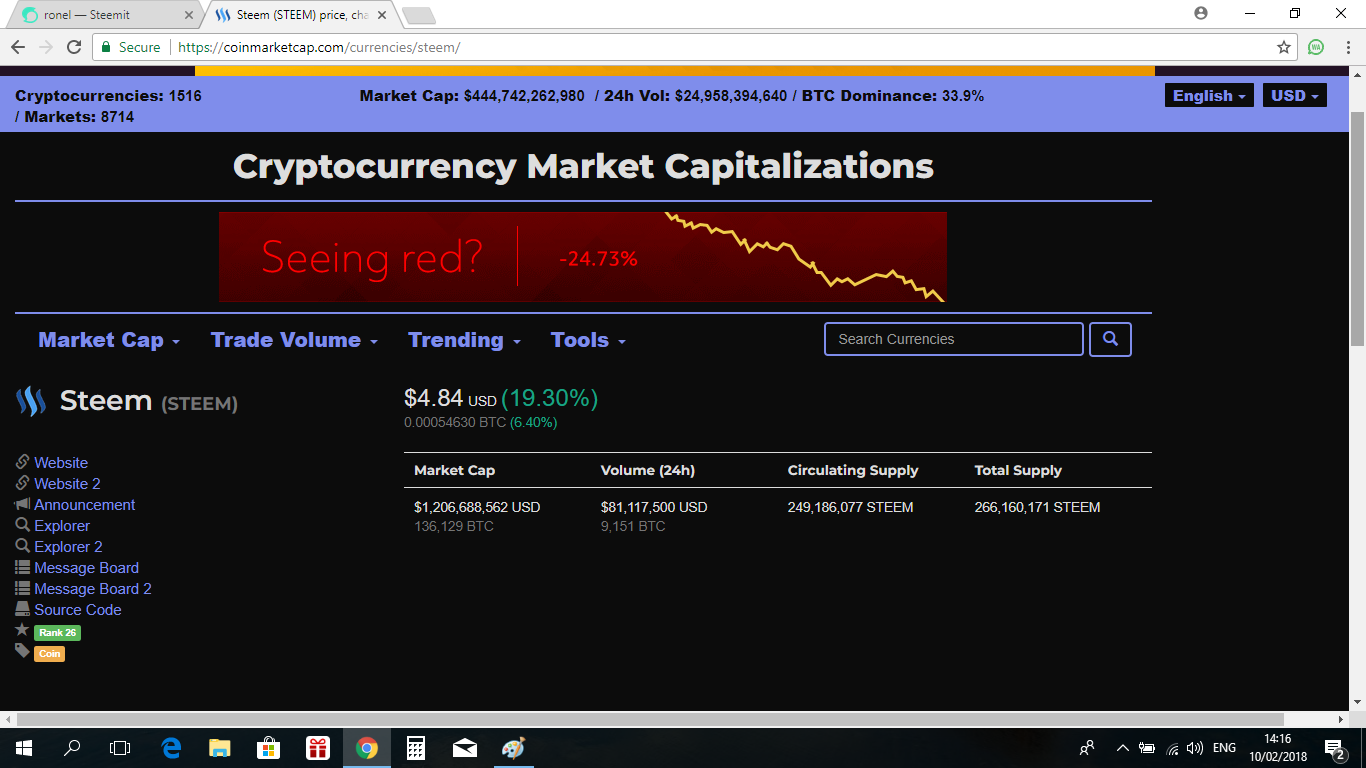Reload the page with refresh icon
1366x768 pixels.
click(74, 47)
